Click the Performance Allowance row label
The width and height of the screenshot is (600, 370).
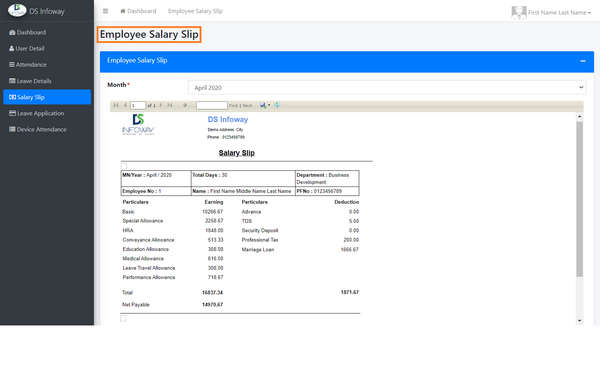(149, 277)
